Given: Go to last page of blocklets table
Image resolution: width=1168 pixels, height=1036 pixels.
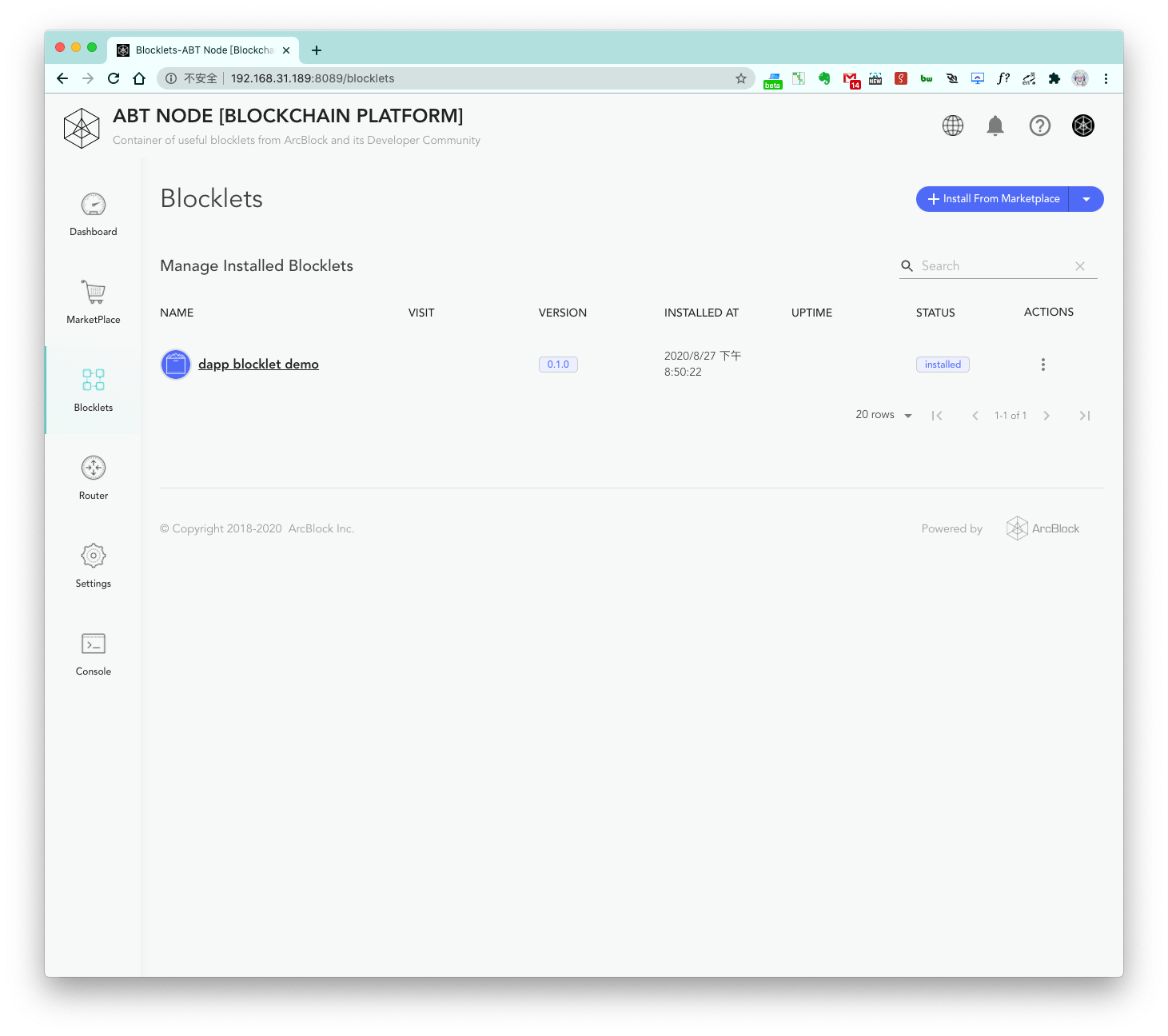Looking at the screenshot, I should pyautogui.click(x=1085, y=416).
